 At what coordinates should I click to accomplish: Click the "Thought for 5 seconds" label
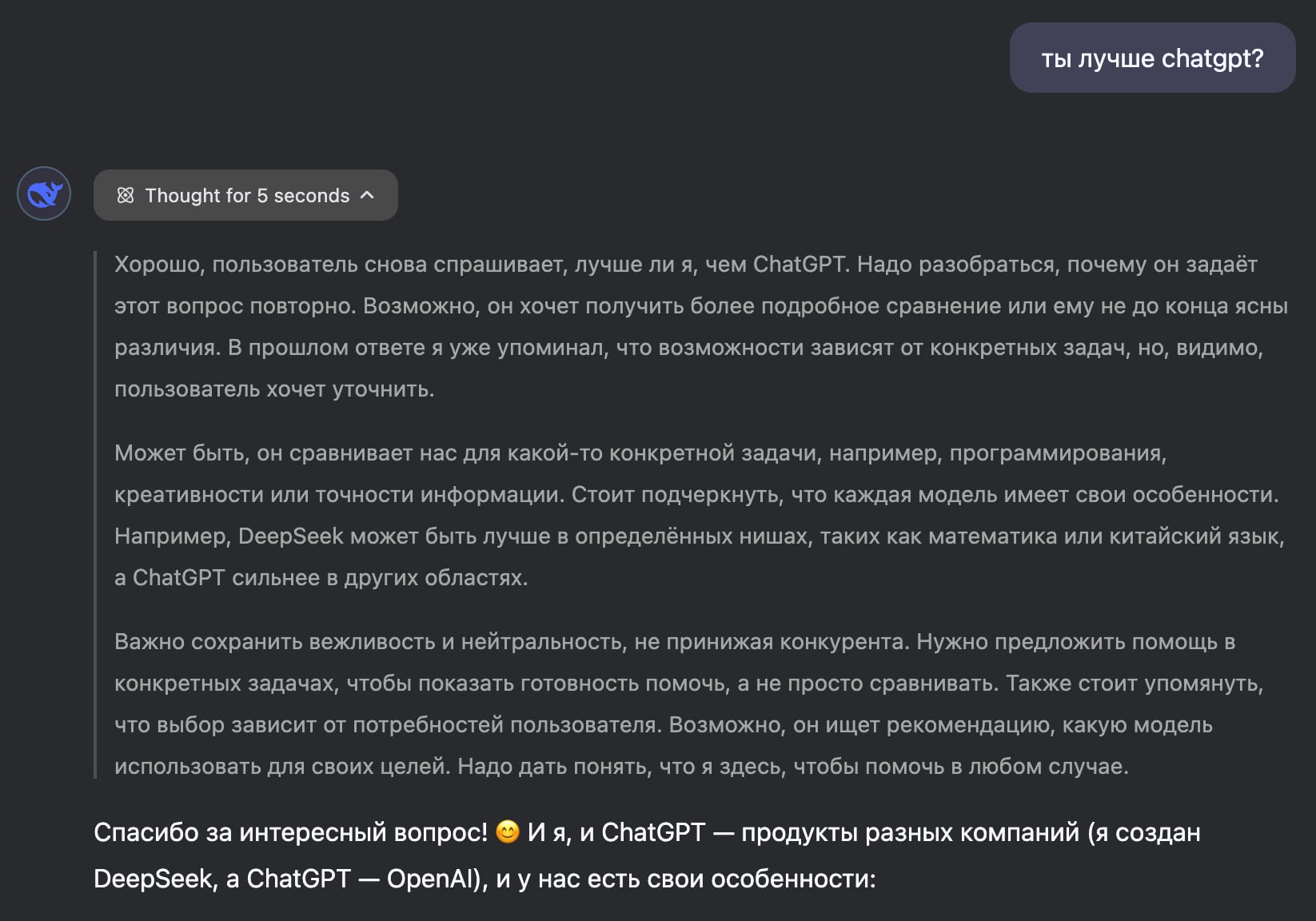click(x=247, y=196)
